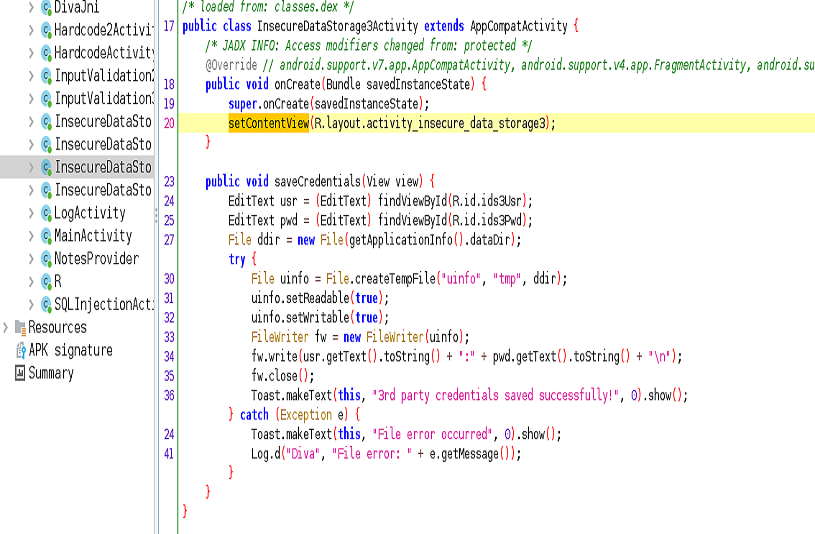Click the onCreate method name

297,84
